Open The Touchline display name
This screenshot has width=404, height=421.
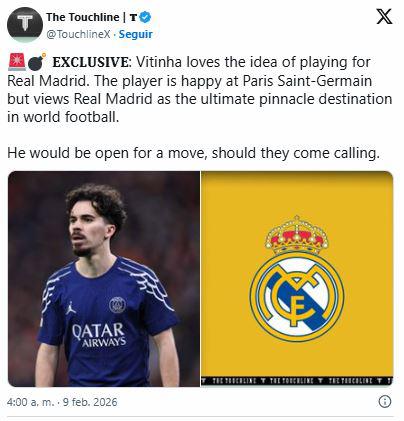pos(82,17)
